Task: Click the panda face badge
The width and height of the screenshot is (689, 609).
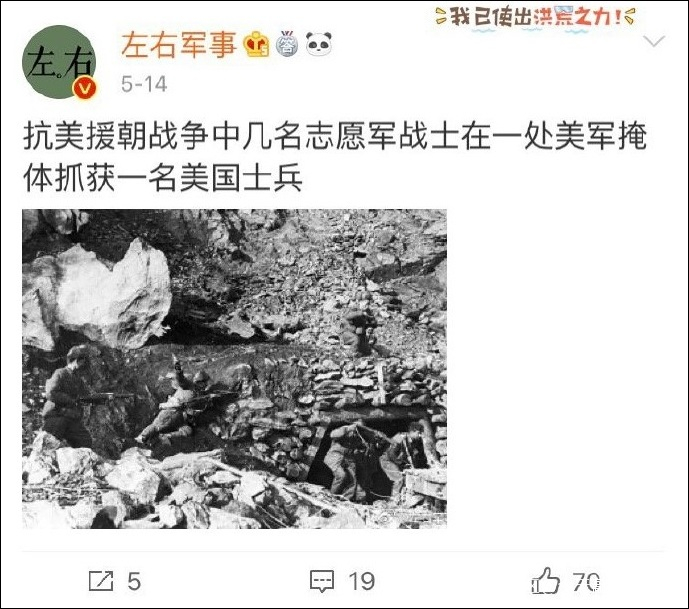Action: (318, 44)
